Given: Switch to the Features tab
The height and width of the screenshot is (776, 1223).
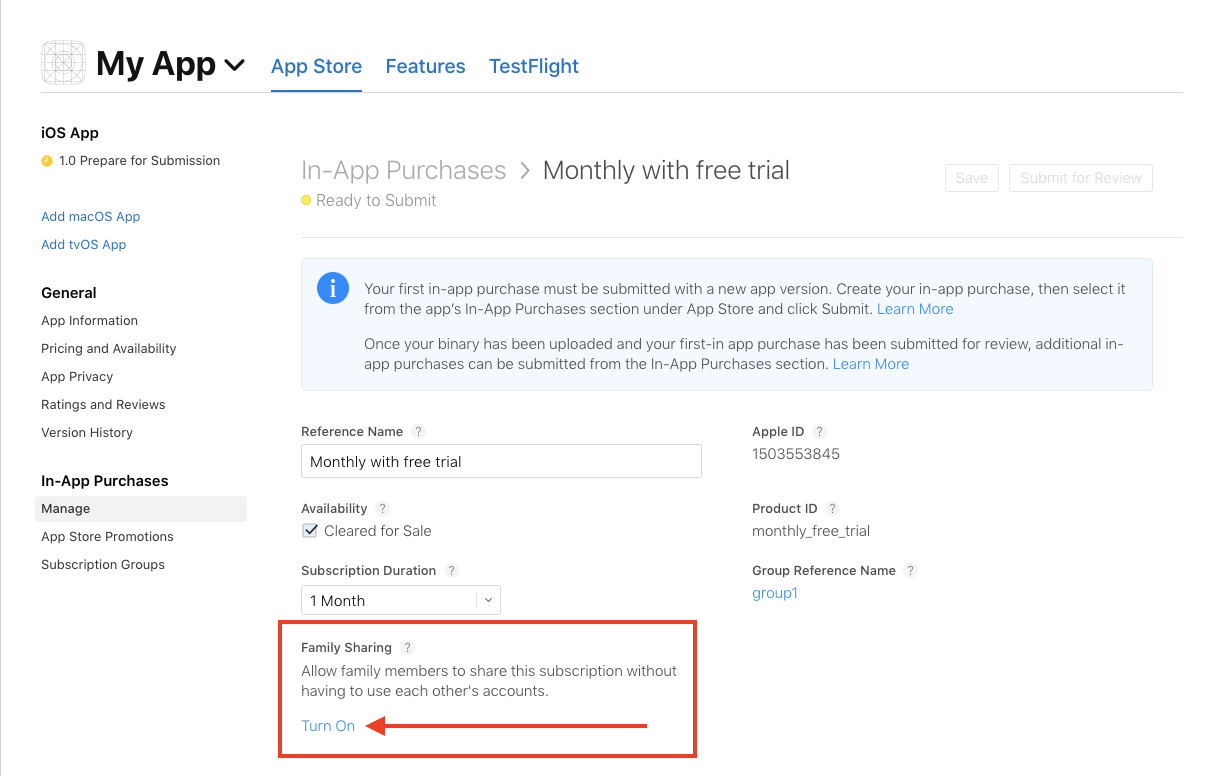Looking at the screenshot, I should (x=425, y=66).
